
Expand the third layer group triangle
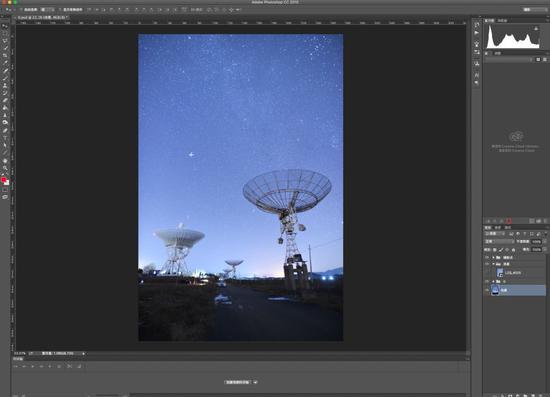pos(494,281)
